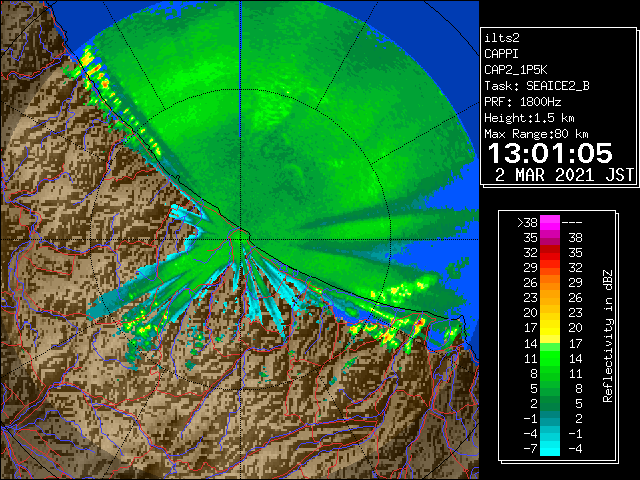Click the 'Task: SEAICE2_B' line
The image size is (640, 480).
click(537, 86)
